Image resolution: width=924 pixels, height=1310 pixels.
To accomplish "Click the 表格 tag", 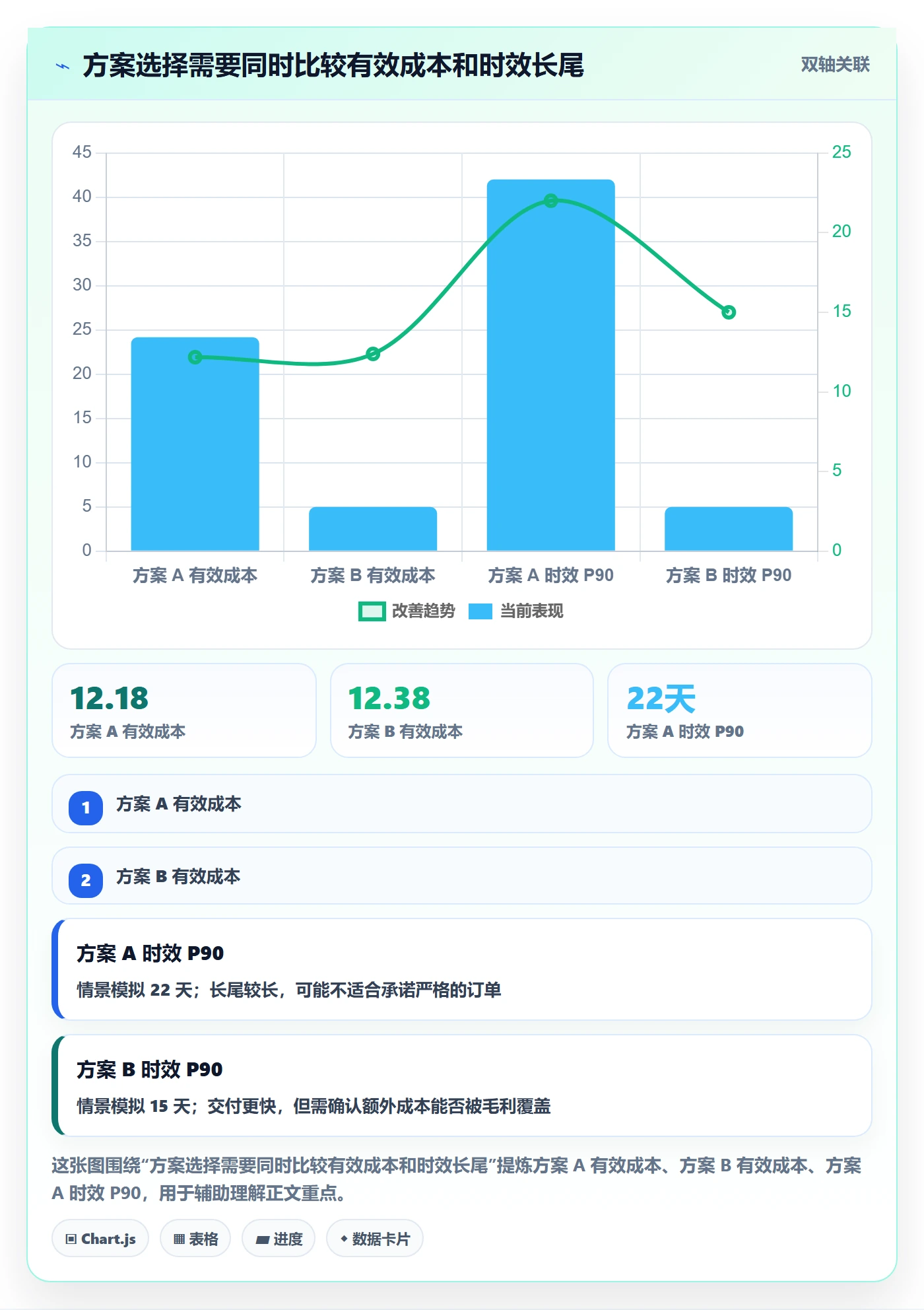I will click(x=195, y=1239).
